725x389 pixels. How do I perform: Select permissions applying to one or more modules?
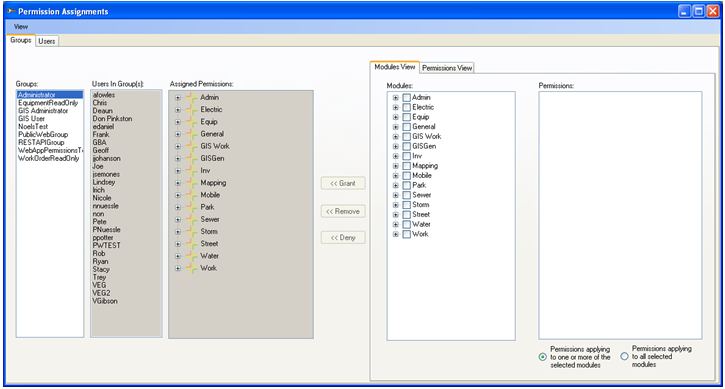tap(543, 357)
